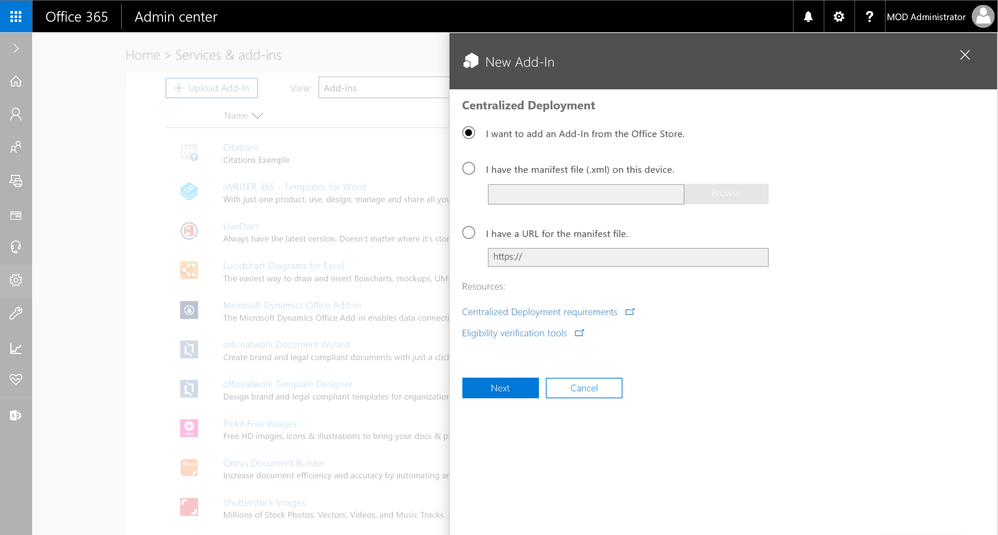Click the Qorus add-in icon
The height and width of the screenshot is (535, 998).
189,468
